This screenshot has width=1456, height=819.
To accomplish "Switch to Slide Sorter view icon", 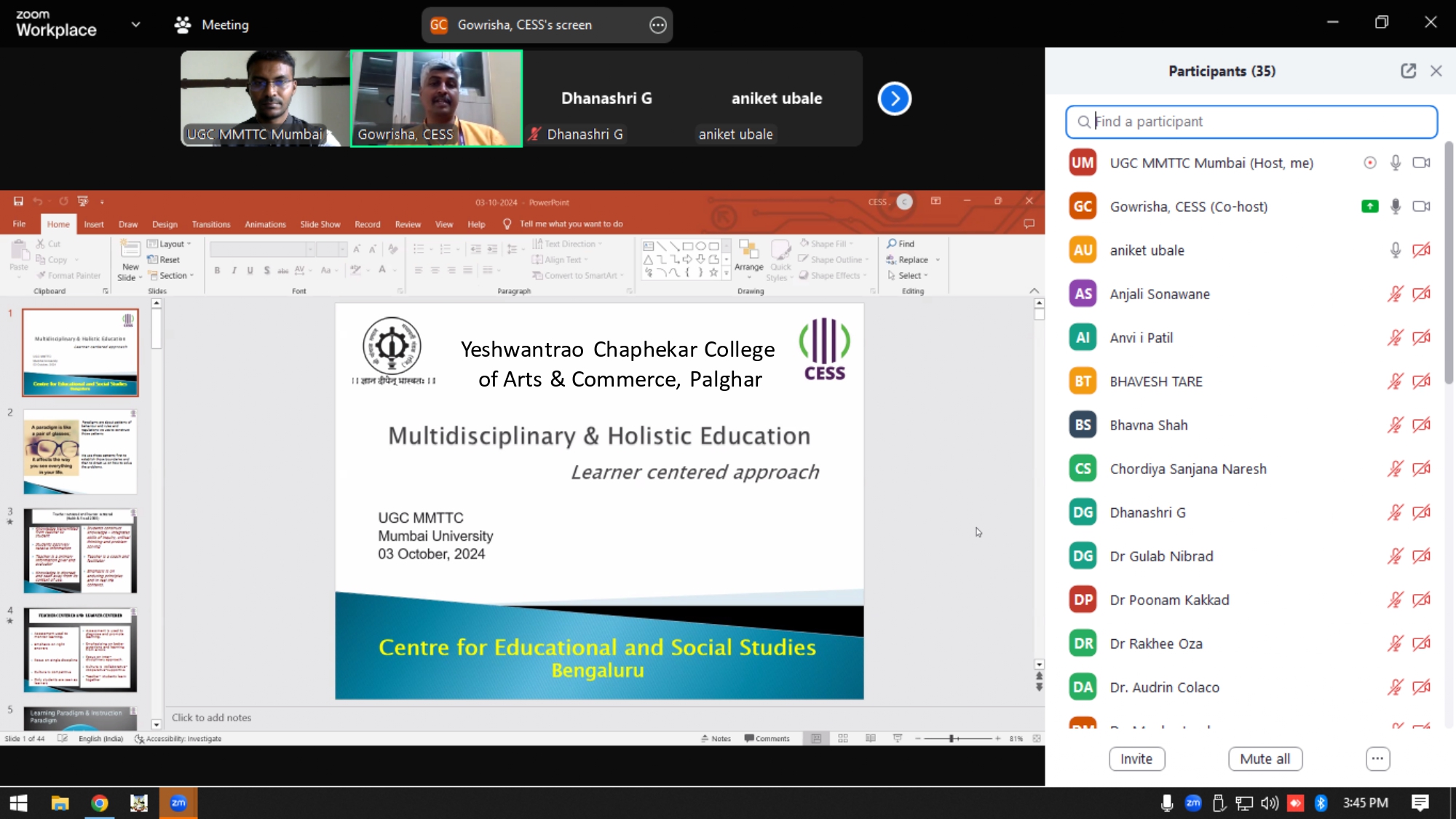I will click(x=843, y=738).
